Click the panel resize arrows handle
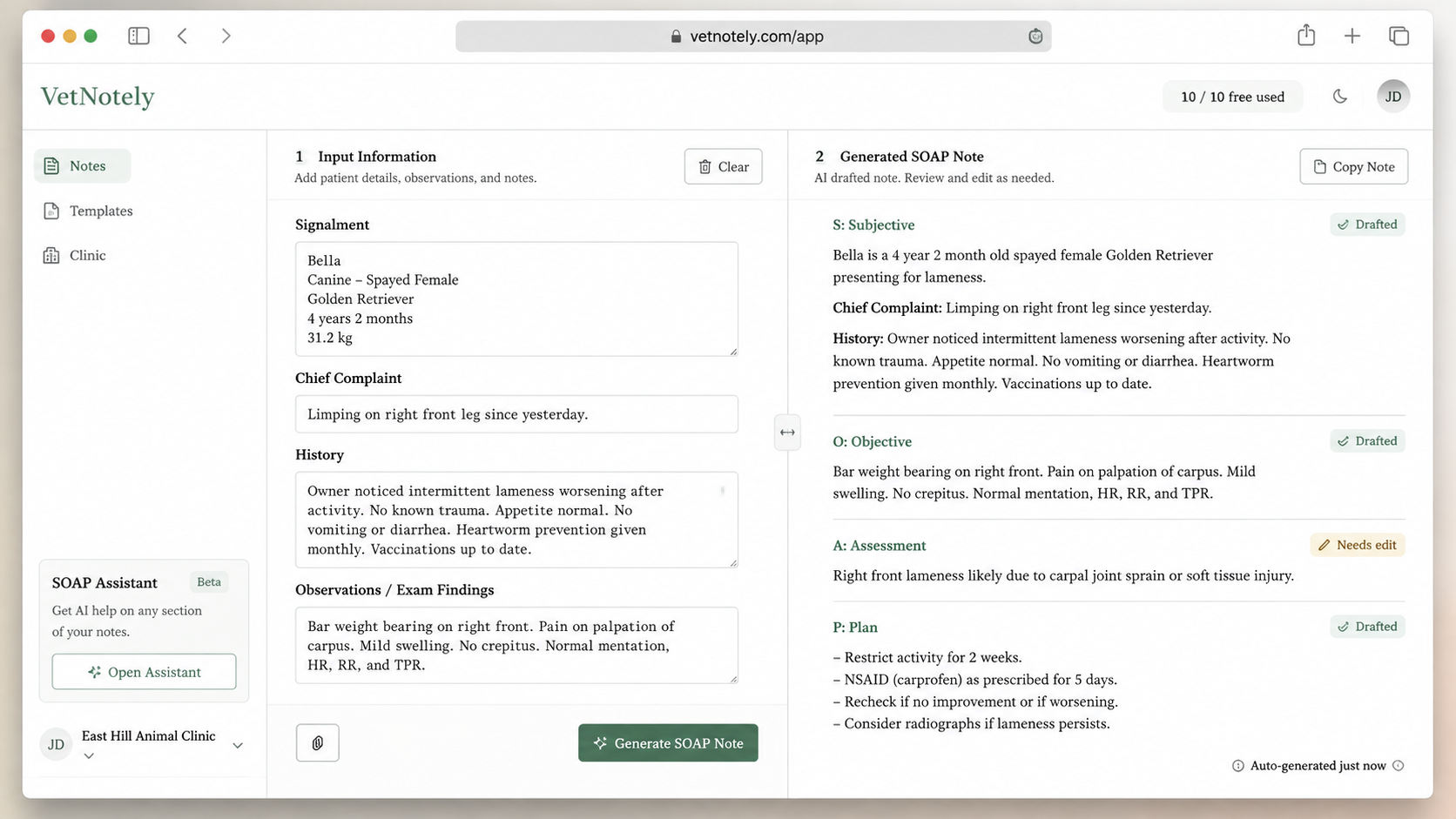This screenshot has height=819, width=1456. tap(787, 433)
